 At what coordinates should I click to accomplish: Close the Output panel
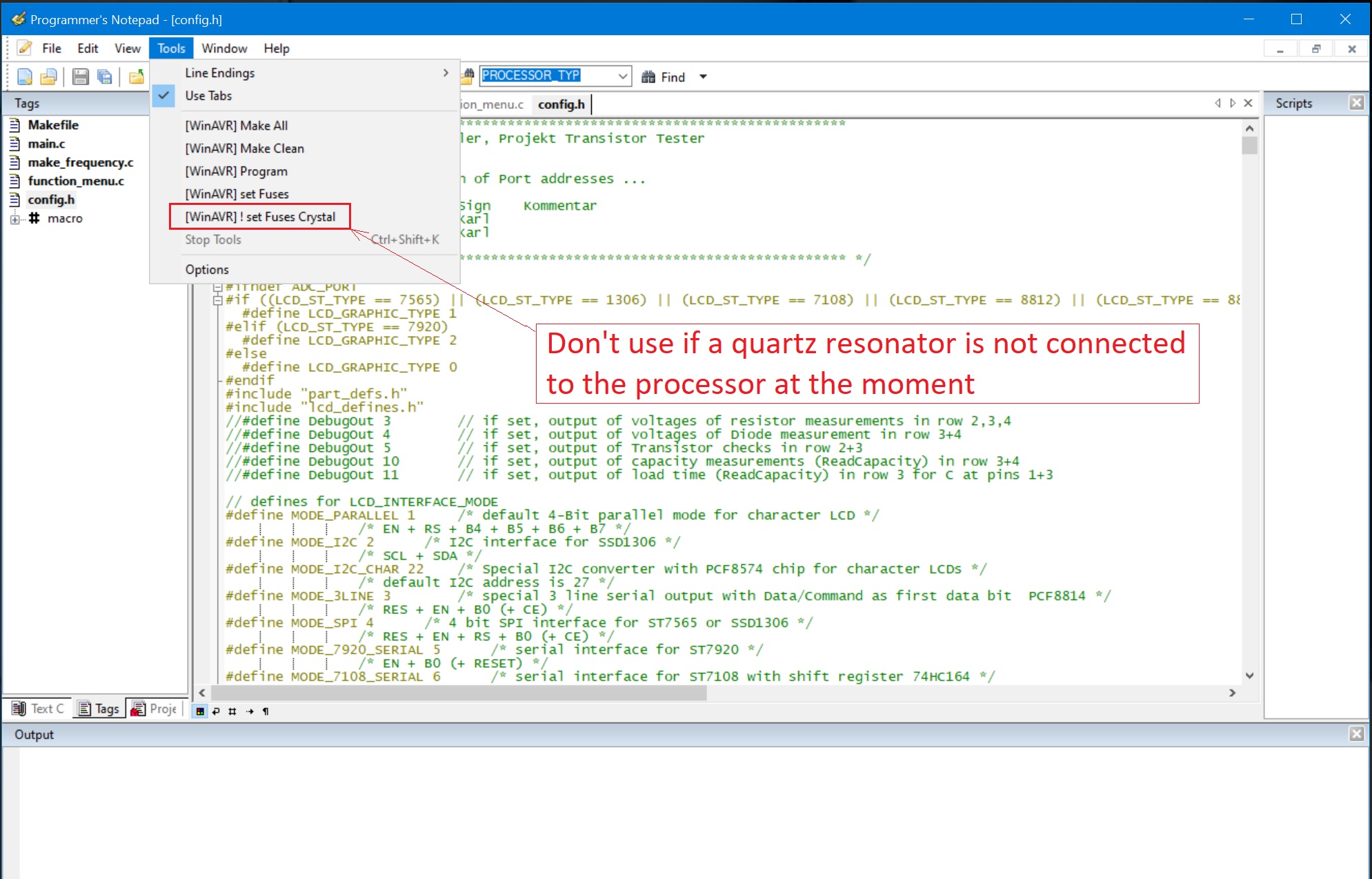(x=1357, y=734)
